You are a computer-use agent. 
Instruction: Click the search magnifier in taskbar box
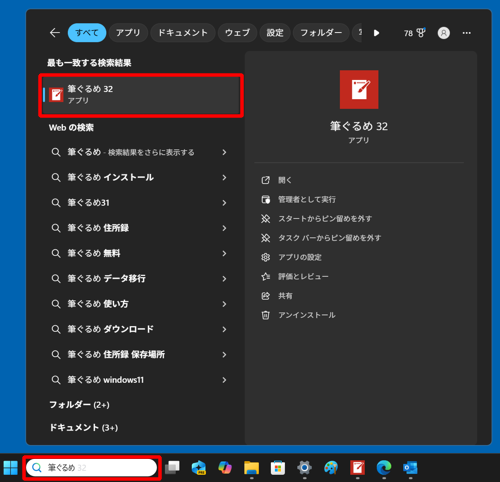coord(37,468)
